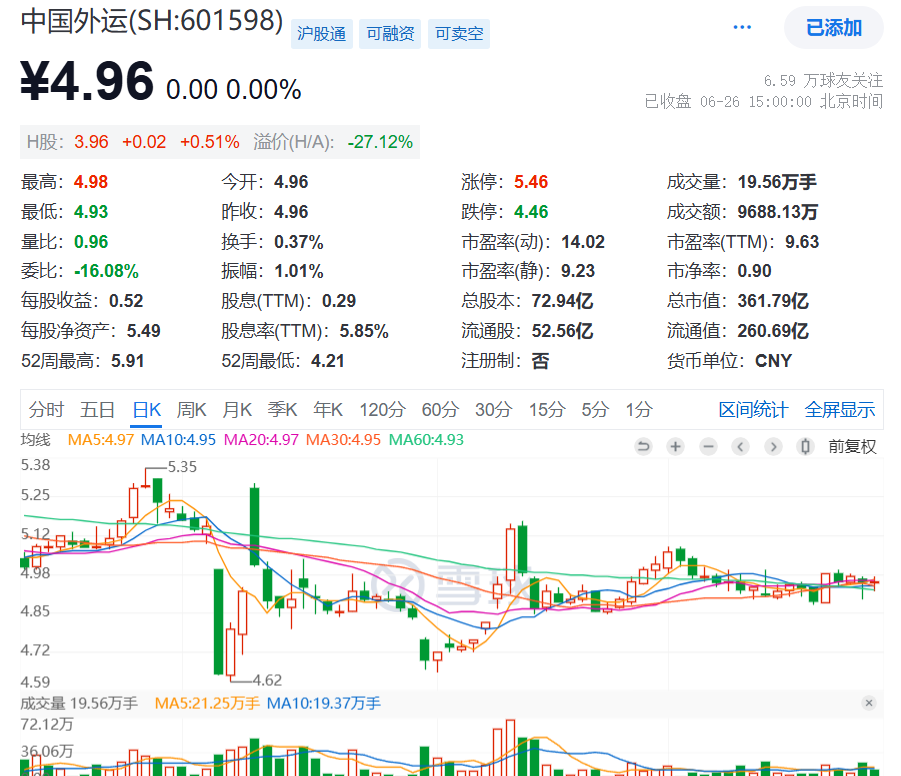The width and height of the screenshot is (901, 776).
Task: Click the 换手 value 0.37%
Action: point(299,242)
